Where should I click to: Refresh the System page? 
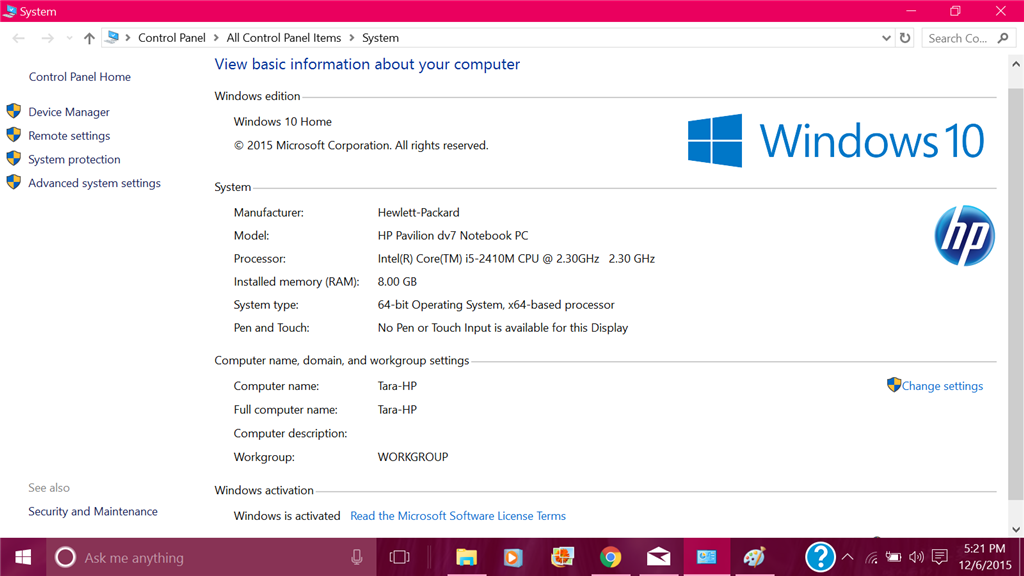pyautogui.click(x=904, y=38)
